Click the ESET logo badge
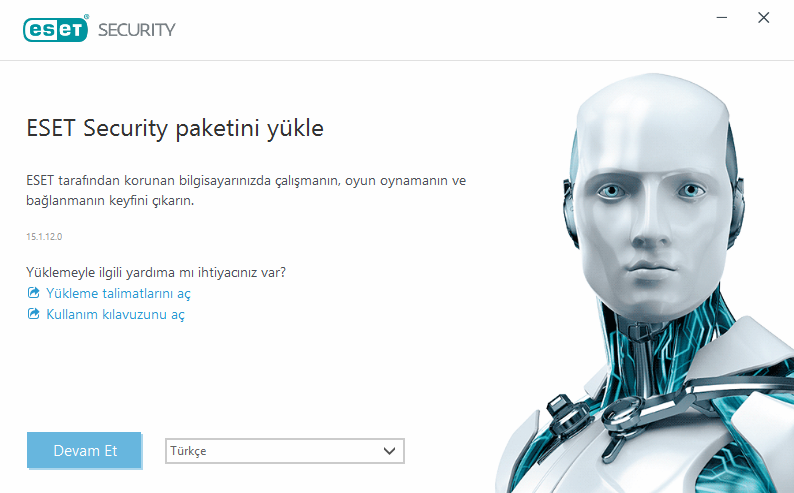 point(56,29)
